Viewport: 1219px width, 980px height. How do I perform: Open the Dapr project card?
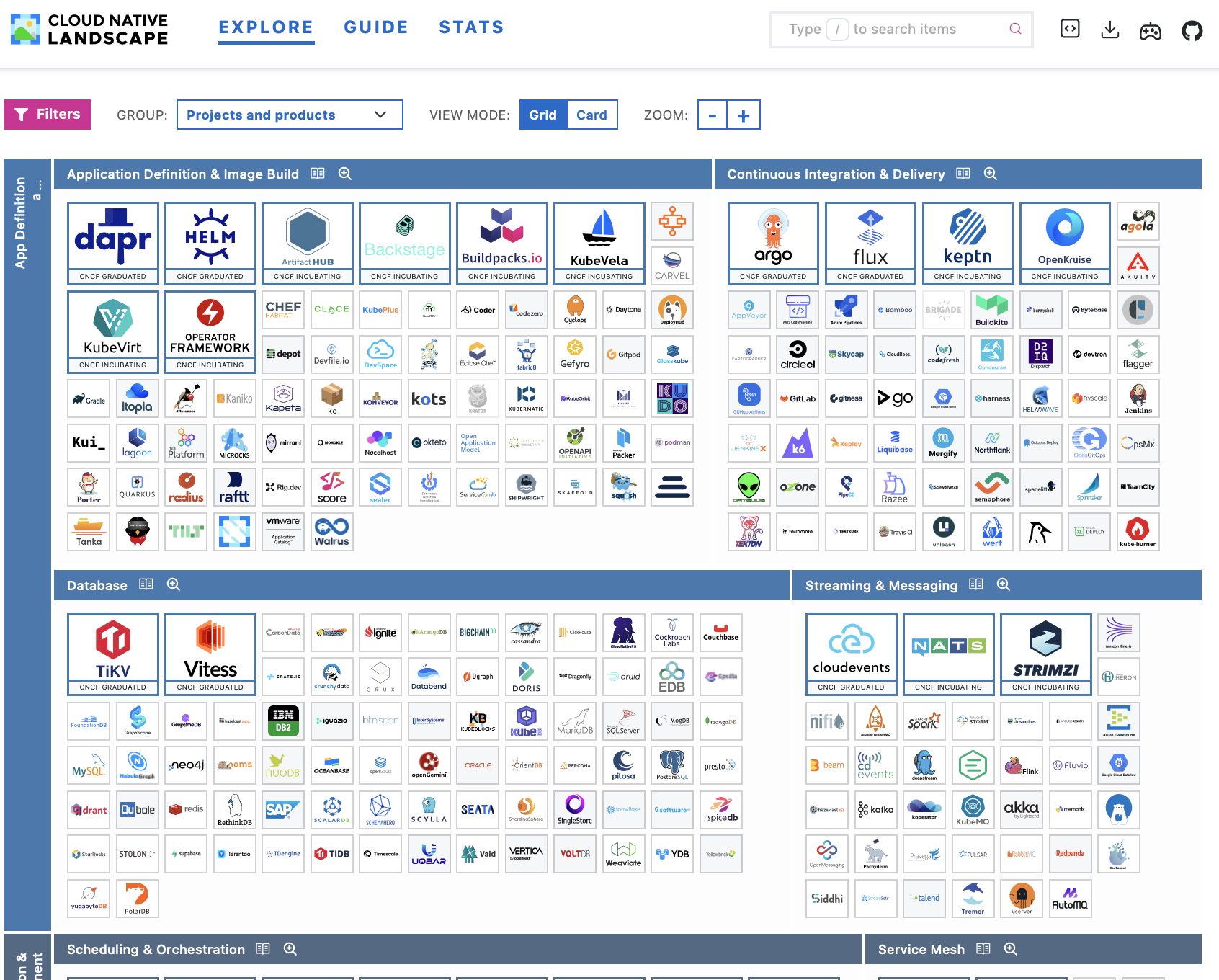tap(113, 243)
